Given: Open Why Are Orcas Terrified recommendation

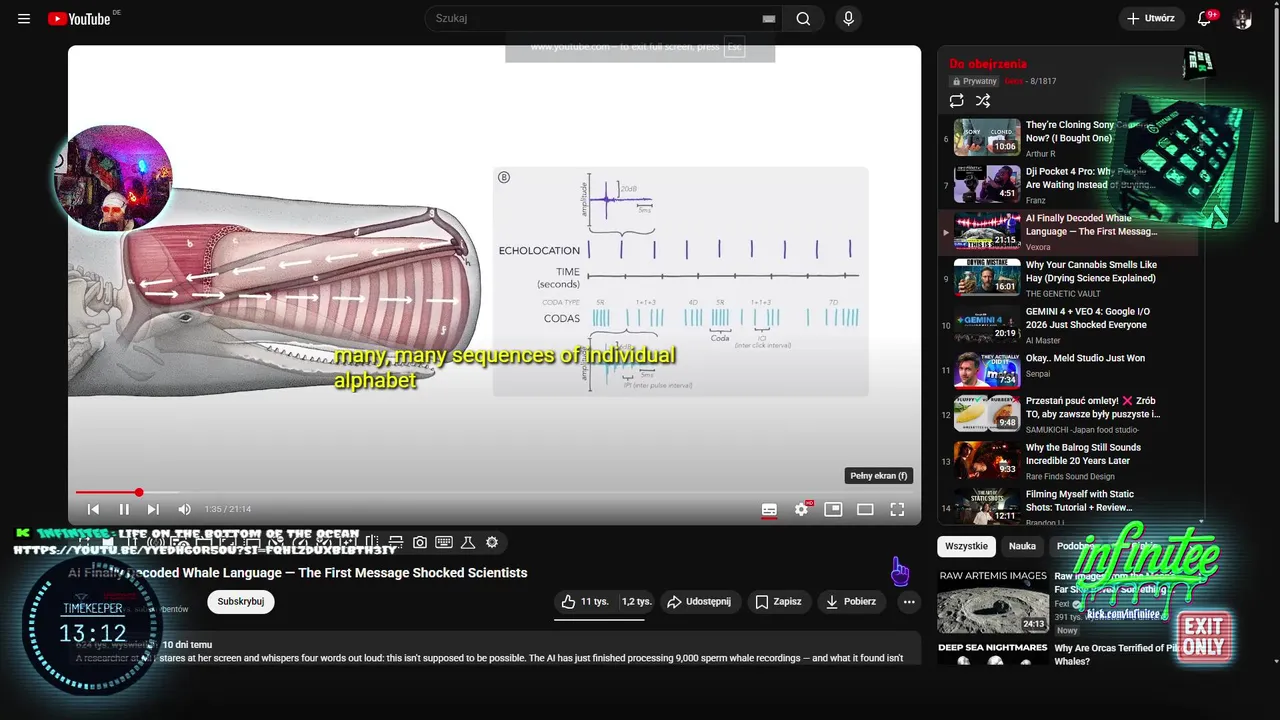Looking at the screenshot, I should (1118, 654).
